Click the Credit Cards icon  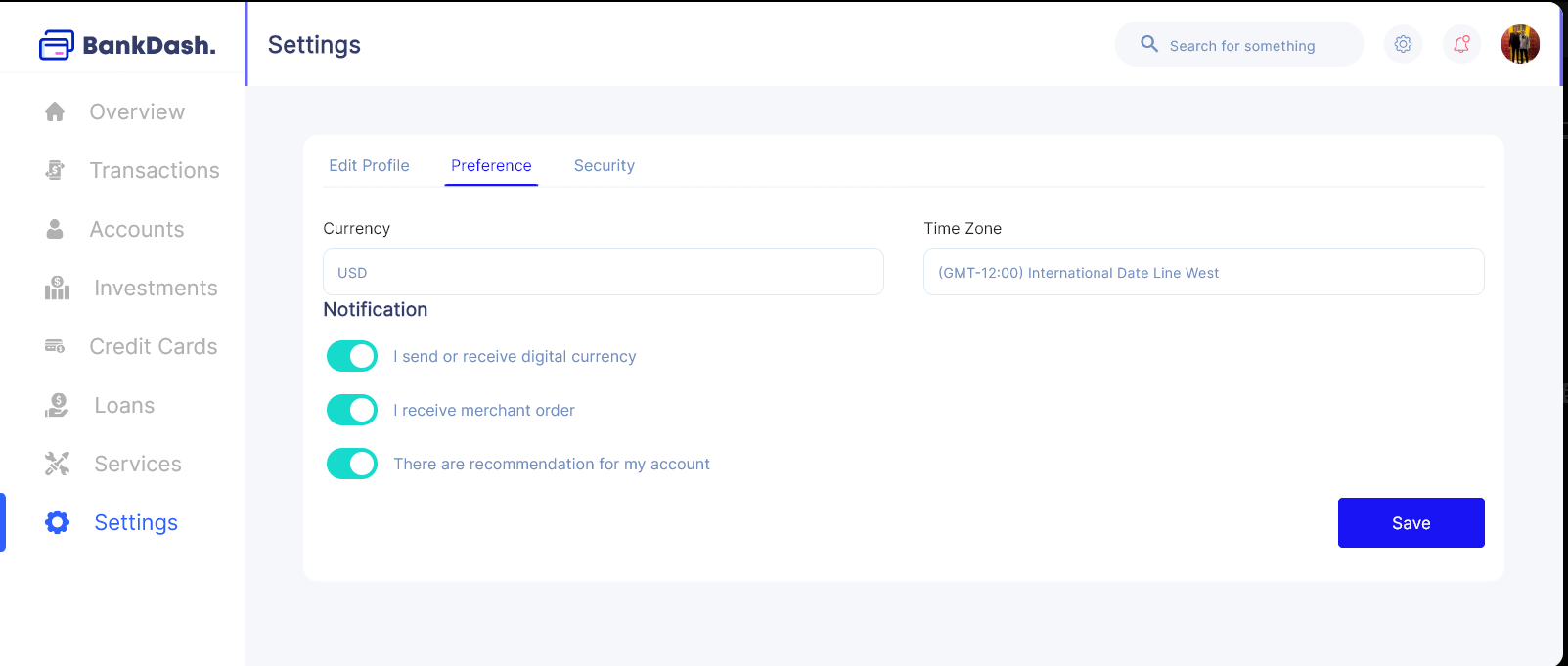pos(55,346)
